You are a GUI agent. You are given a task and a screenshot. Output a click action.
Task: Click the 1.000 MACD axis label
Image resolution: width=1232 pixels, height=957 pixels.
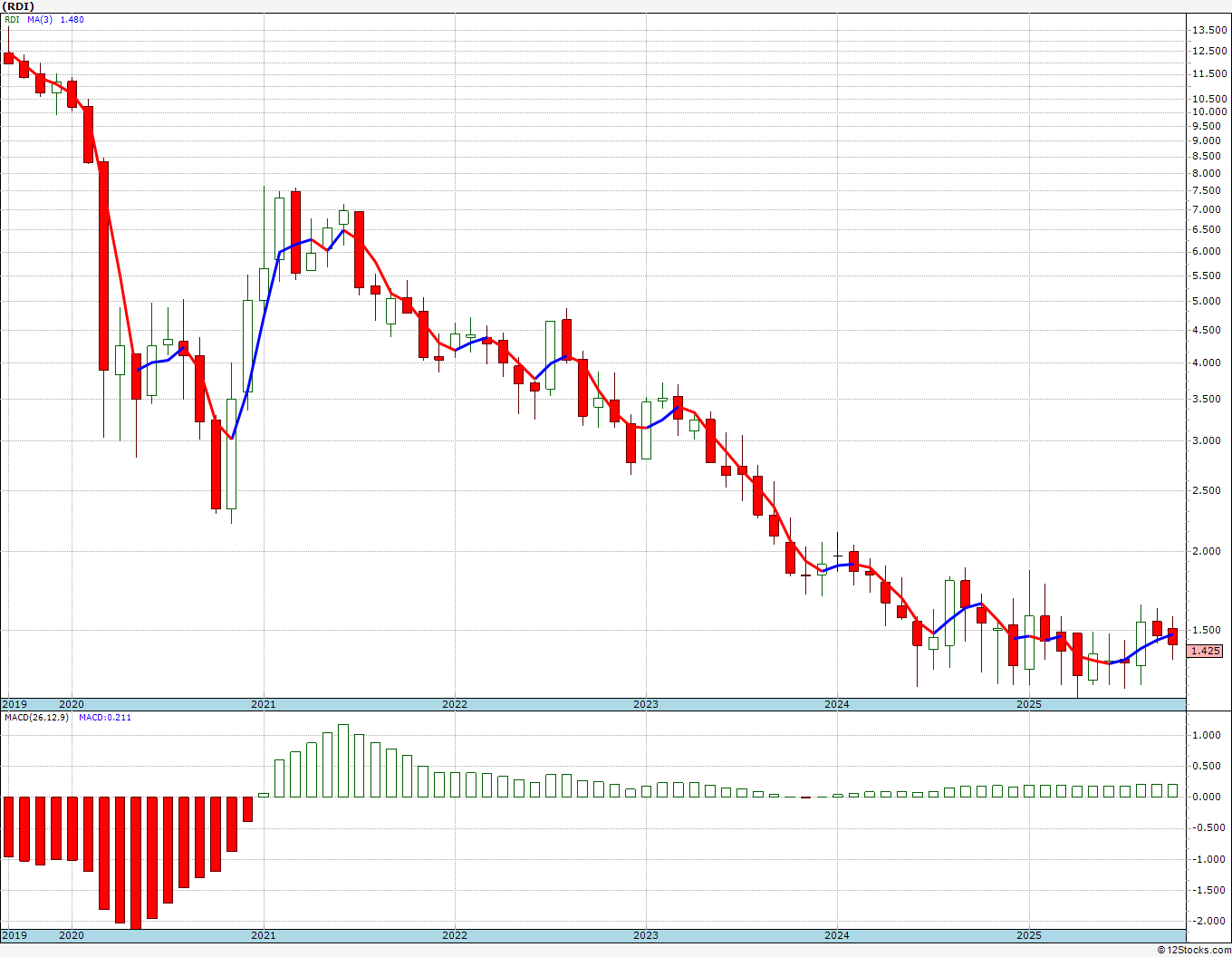click(x=1209, y=735)
